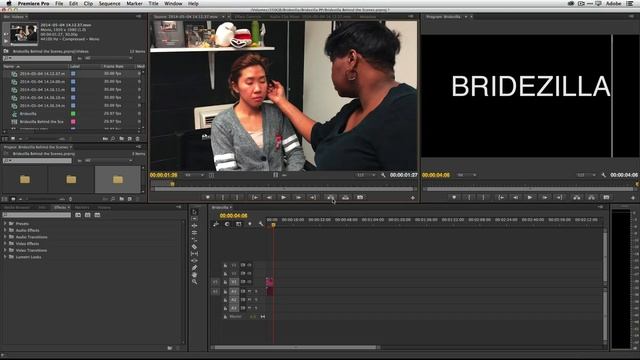Switch to the Effects panel tab

60,207
